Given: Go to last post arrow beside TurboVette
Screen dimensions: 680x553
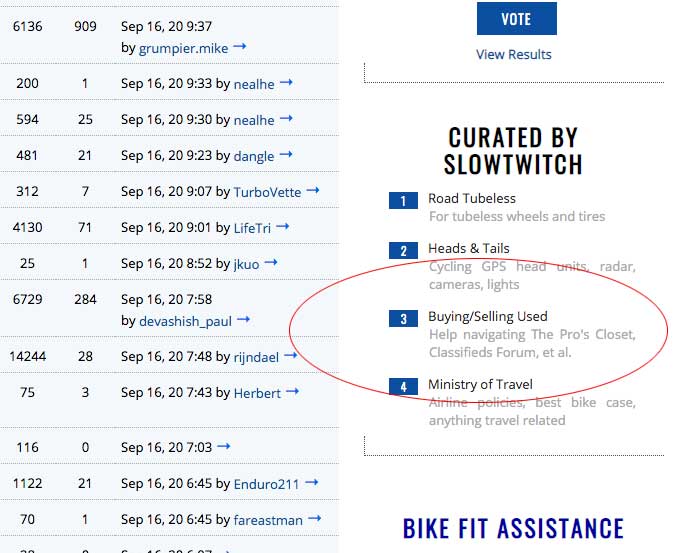Looking at the screenshot, I should point(313,190).
